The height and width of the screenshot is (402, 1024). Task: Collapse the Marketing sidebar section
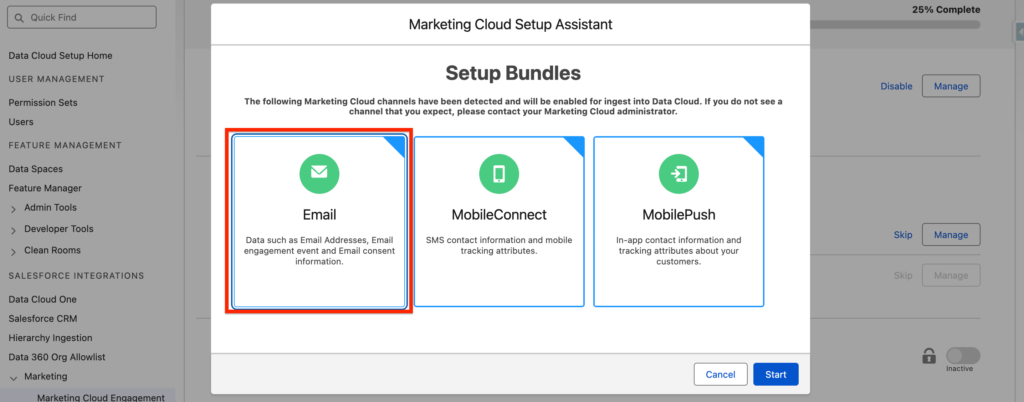pyautogui.click(x=14, y=377)
